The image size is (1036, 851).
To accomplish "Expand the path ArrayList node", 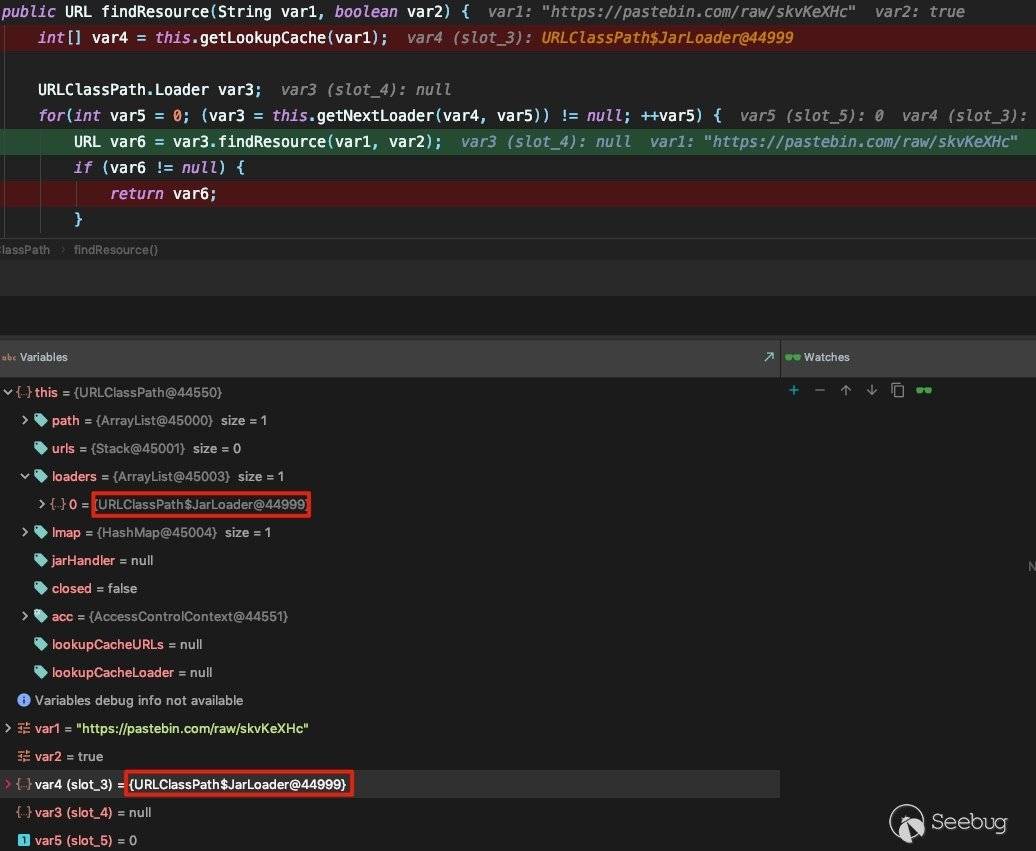I will point(25,420).
